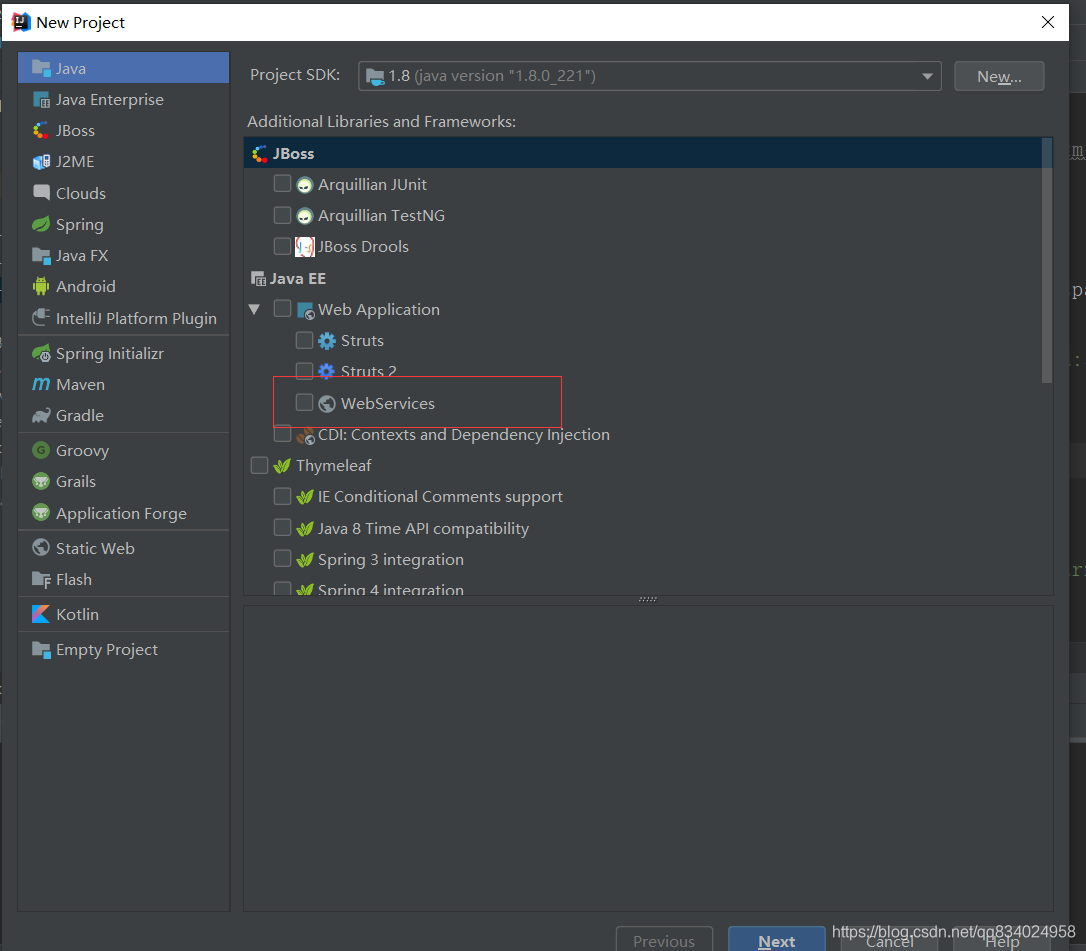Enable the WebServices checkbox

[x=305, y=402]
